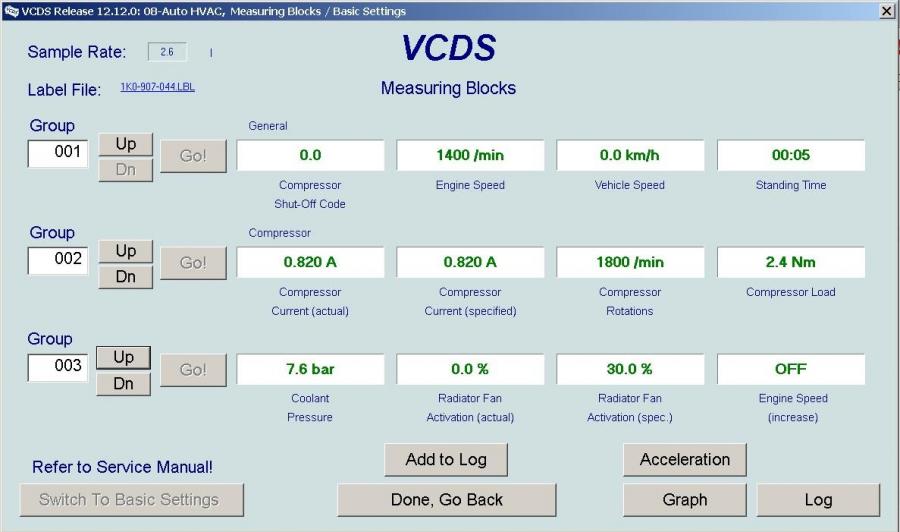
Task: Click the Add to Log button
Action: pos(446,460)
